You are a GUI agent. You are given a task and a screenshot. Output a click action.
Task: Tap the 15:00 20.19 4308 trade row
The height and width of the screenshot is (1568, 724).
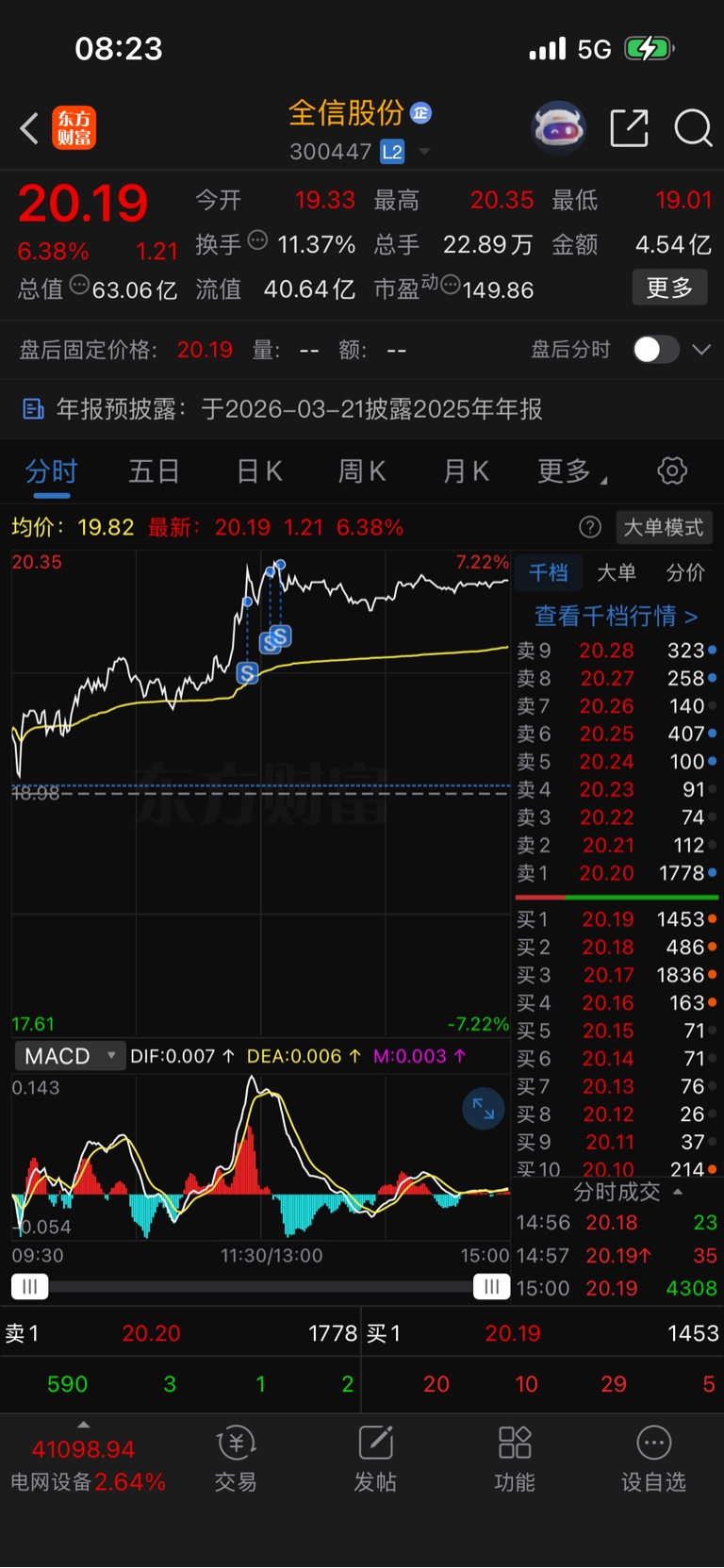point(617,1288)
